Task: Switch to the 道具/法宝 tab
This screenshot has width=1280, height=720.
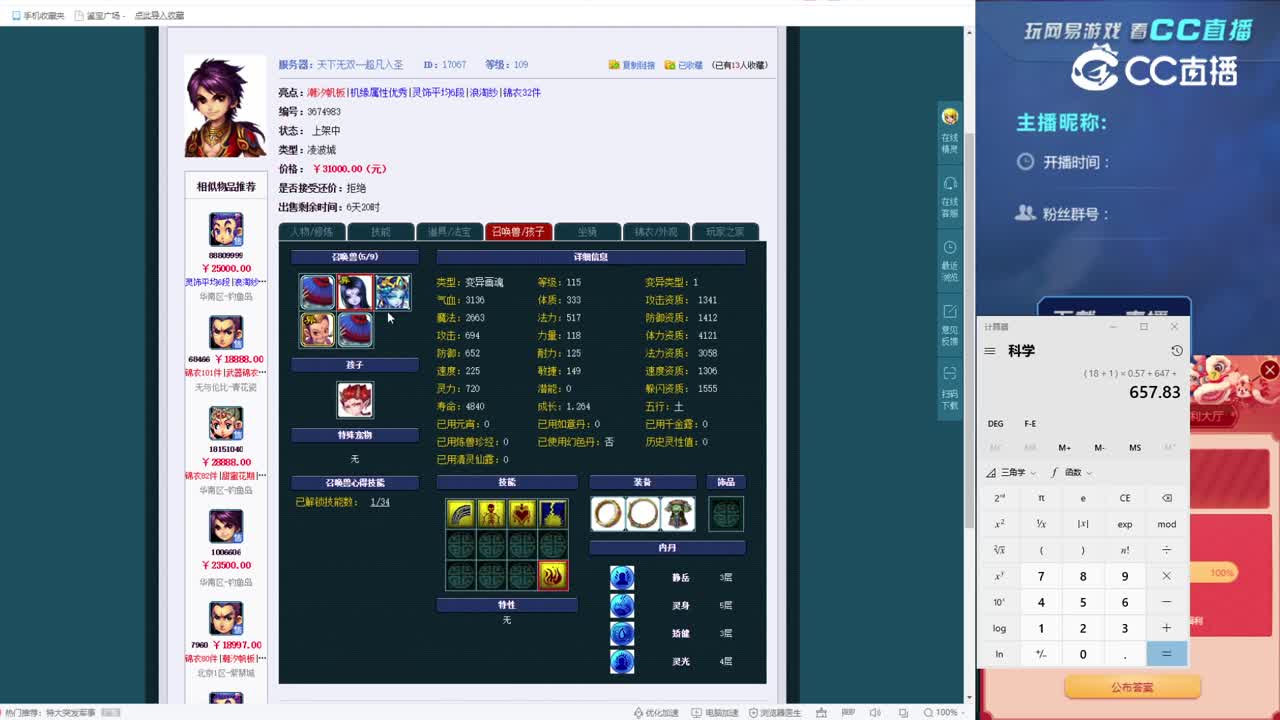Action: [x=449, y=232]
